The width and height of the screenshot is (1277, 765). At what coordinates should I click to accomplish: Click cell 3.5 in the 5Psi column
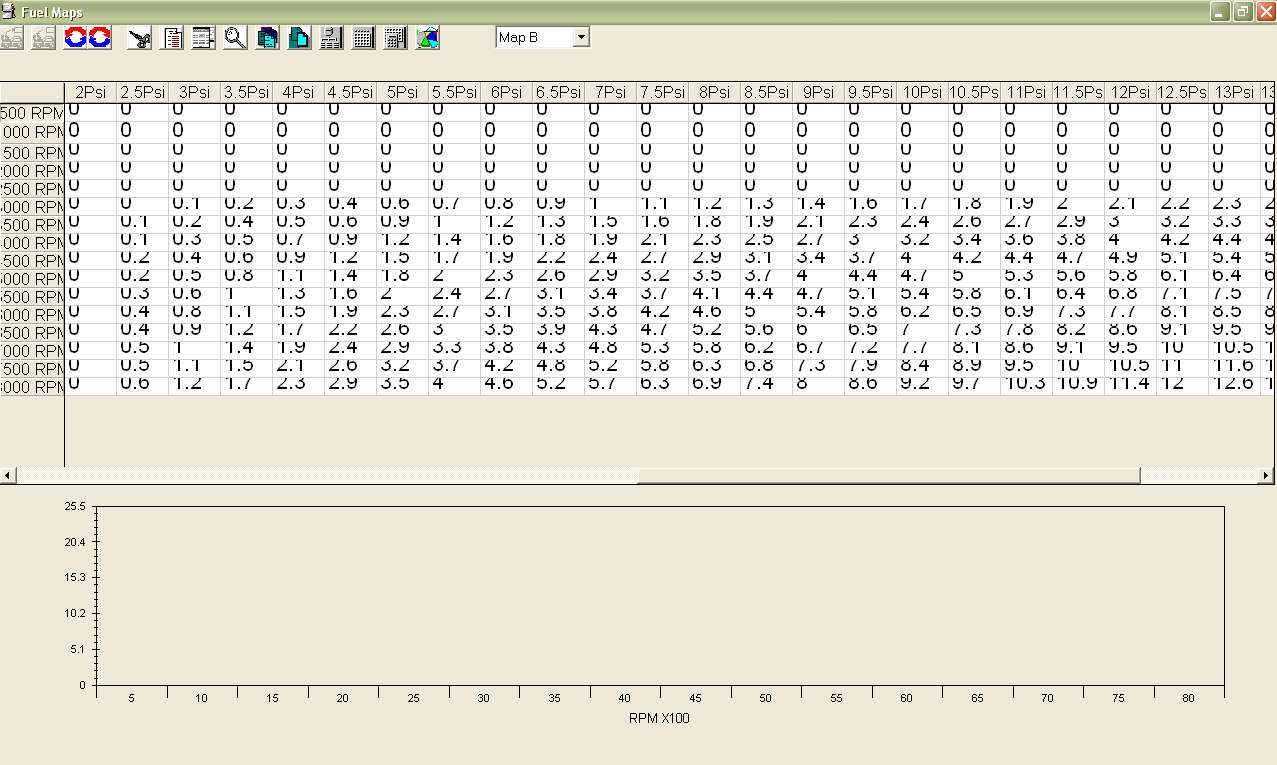click(403, 385)
